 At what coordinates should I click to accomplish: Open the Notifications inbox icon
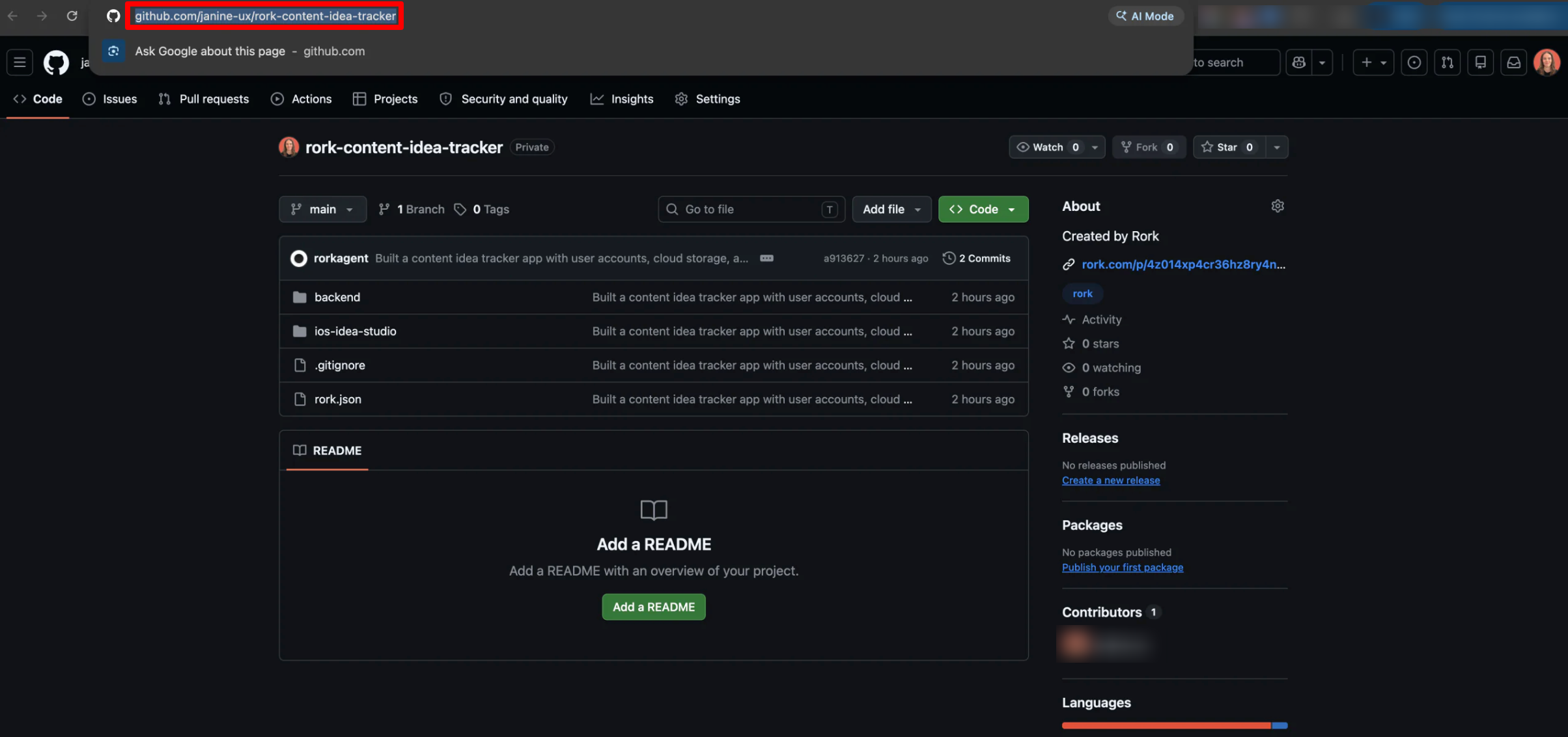point(1513,63)
